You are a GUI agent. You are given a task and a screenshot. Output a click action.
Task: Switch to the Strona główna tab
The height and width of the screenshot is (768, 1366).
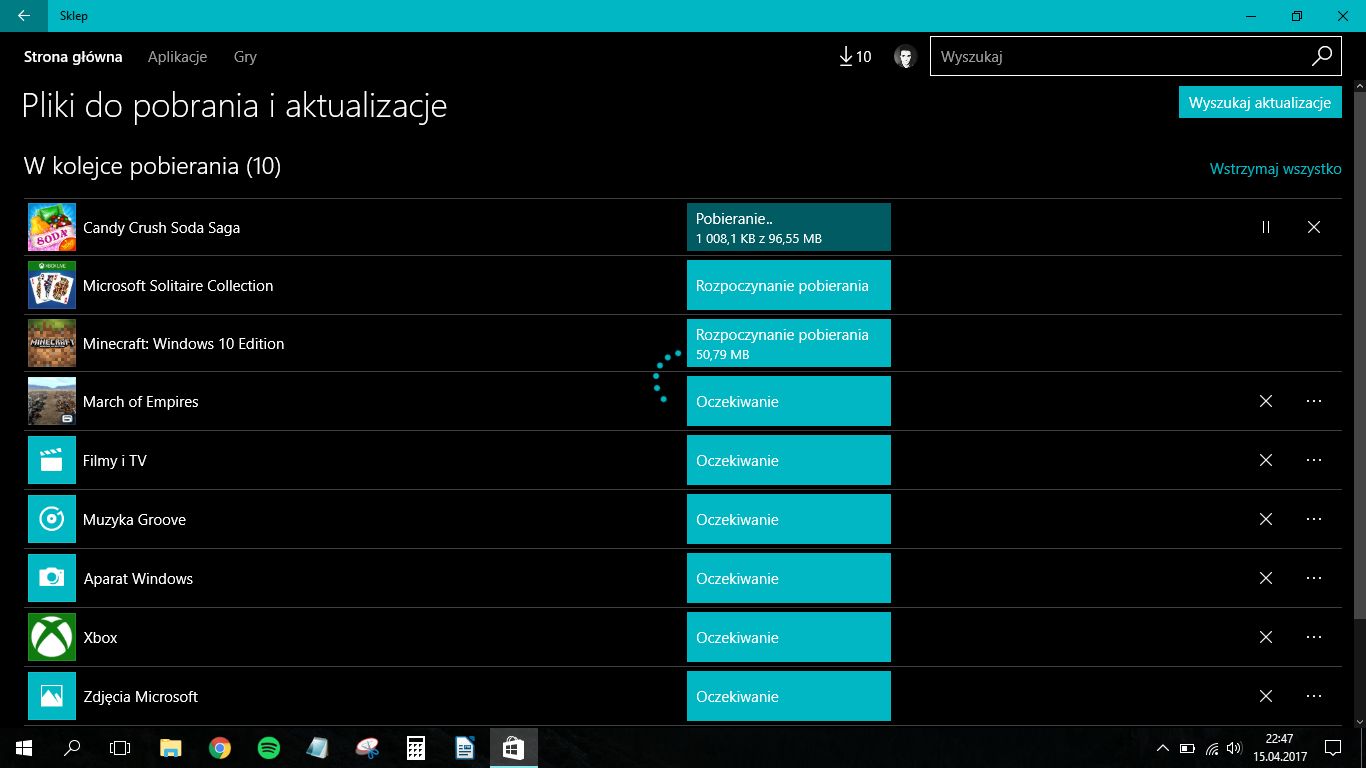pyautogui.click(x=73, y=57)
